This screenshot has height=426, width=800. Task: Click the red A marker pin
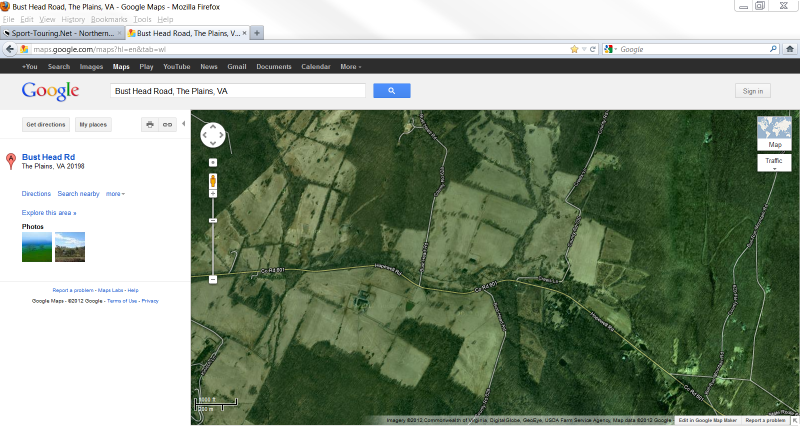coord(11,161)
